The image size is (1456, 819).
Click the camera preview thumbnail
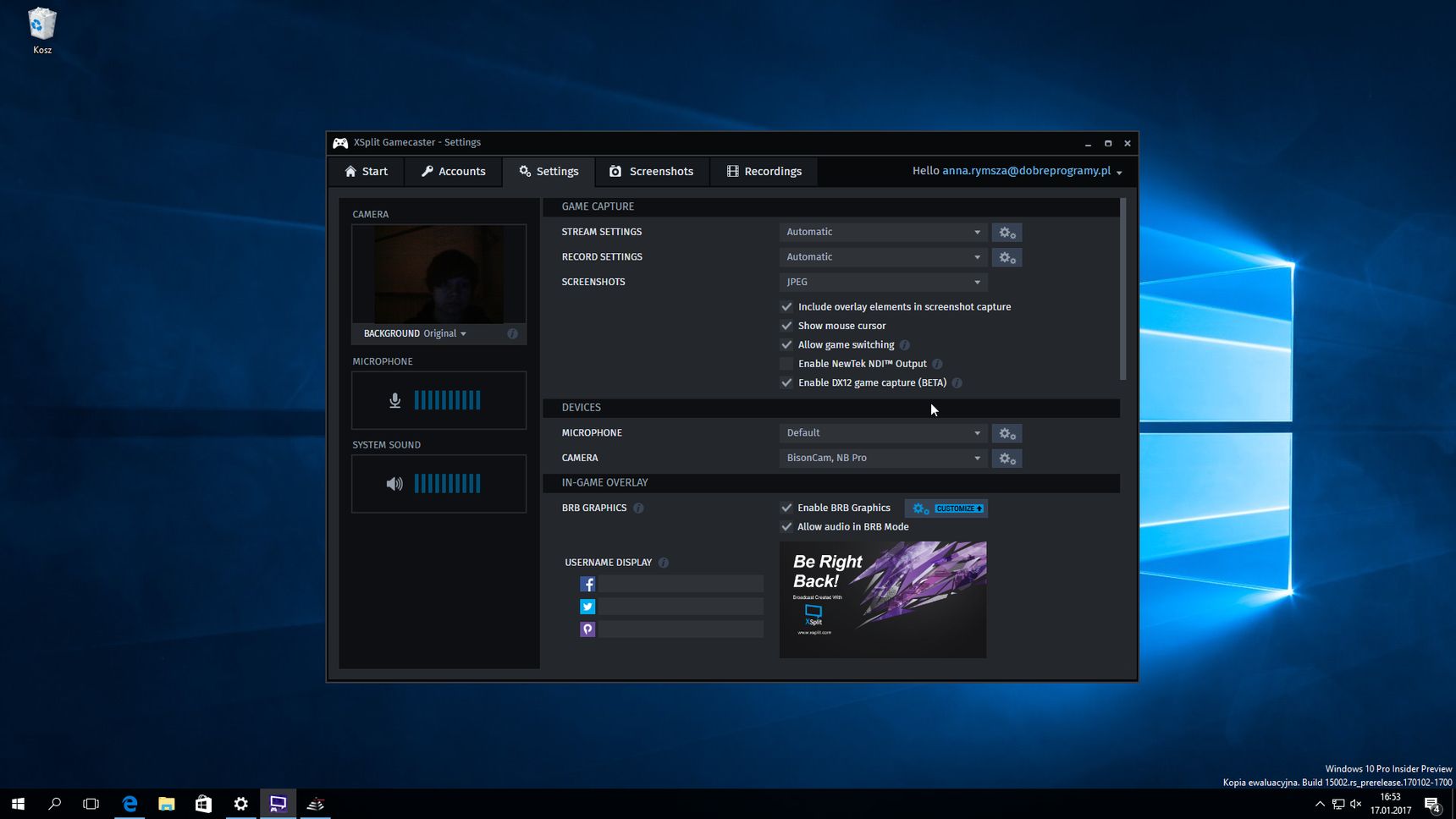tap(438, 274)
